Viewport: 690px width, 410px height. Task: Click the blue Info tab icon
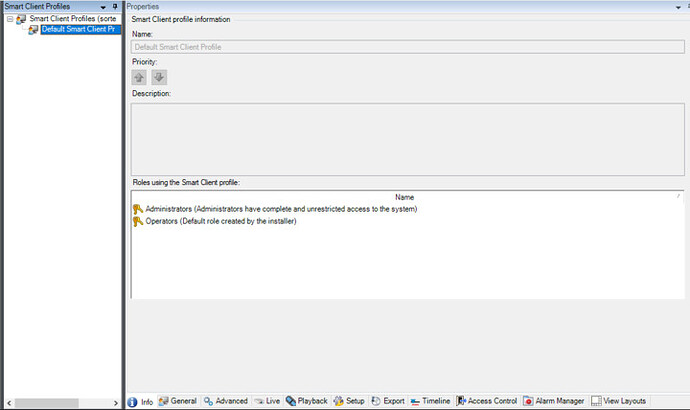tap(132, 402)
